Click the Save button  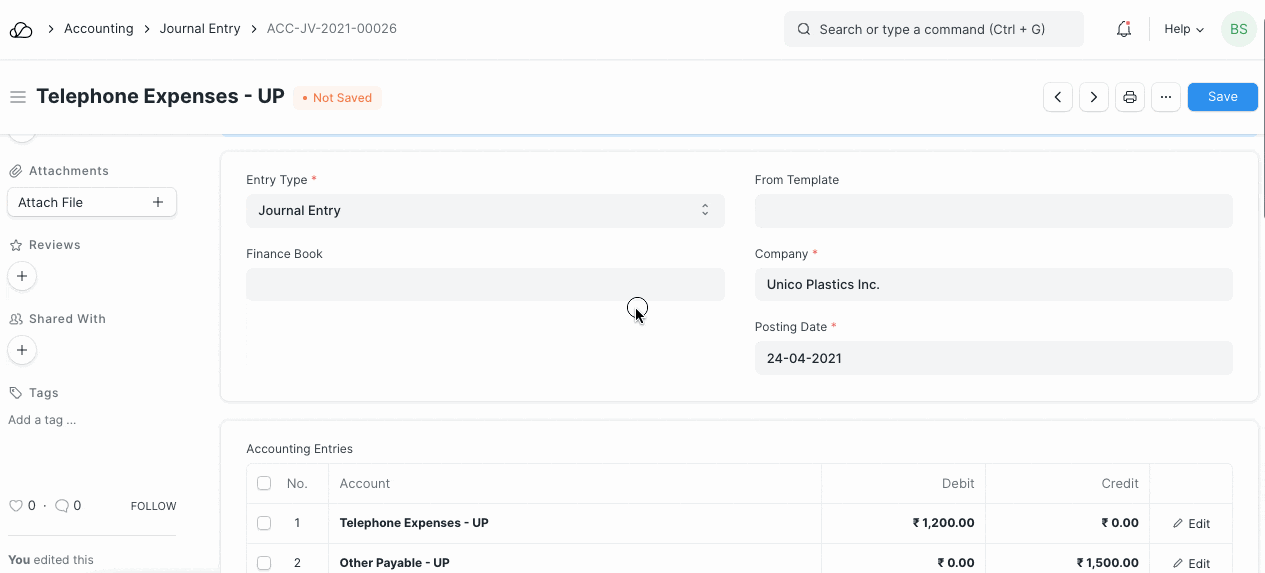(1222, 97)
